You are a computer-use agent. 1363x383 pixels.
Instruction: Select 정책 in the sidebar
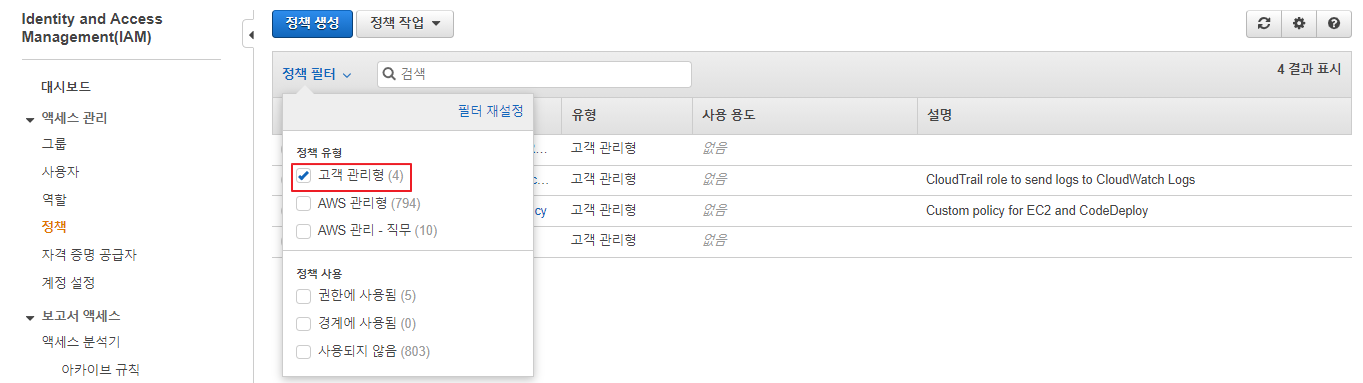(54, 227)
